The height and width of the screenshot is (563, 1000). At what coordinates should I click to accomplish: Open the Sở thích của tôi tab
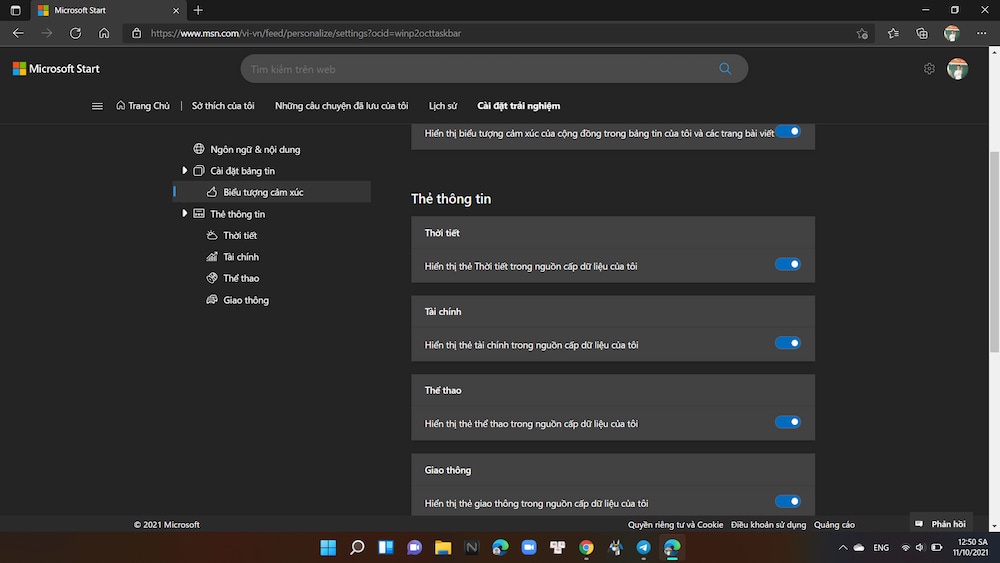click(x=223, y=106)
